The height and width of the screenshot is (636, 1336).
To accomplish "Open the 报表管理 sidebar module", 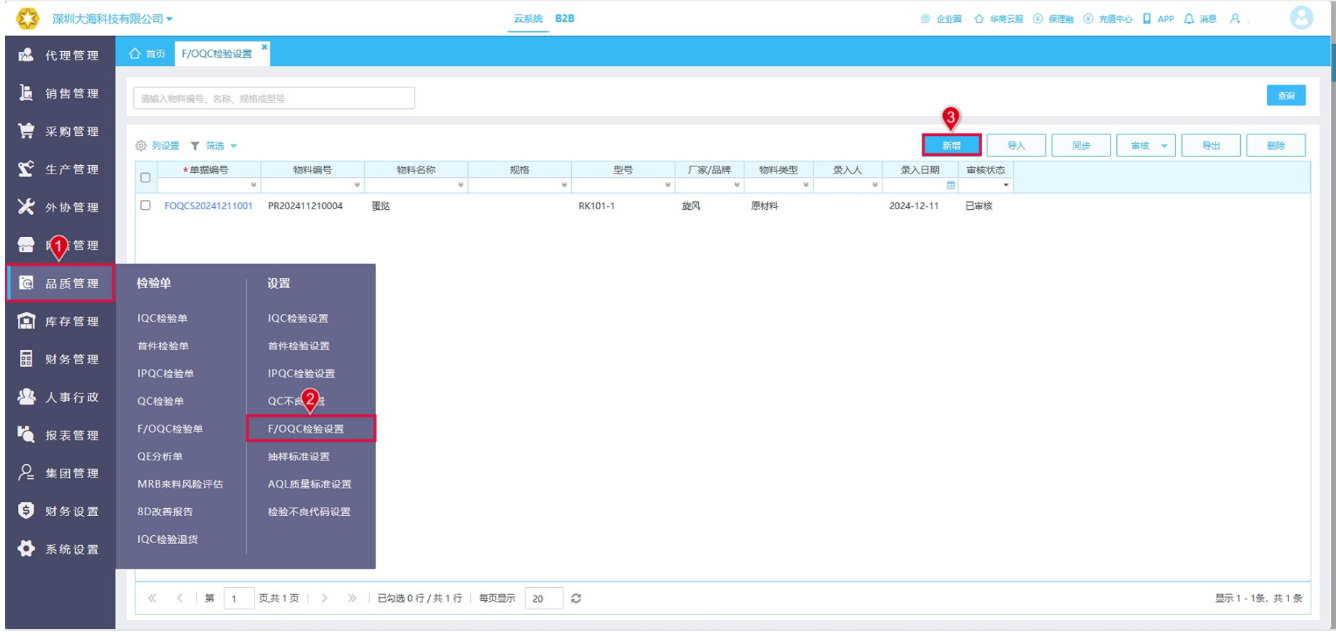I will pos(60,436).
